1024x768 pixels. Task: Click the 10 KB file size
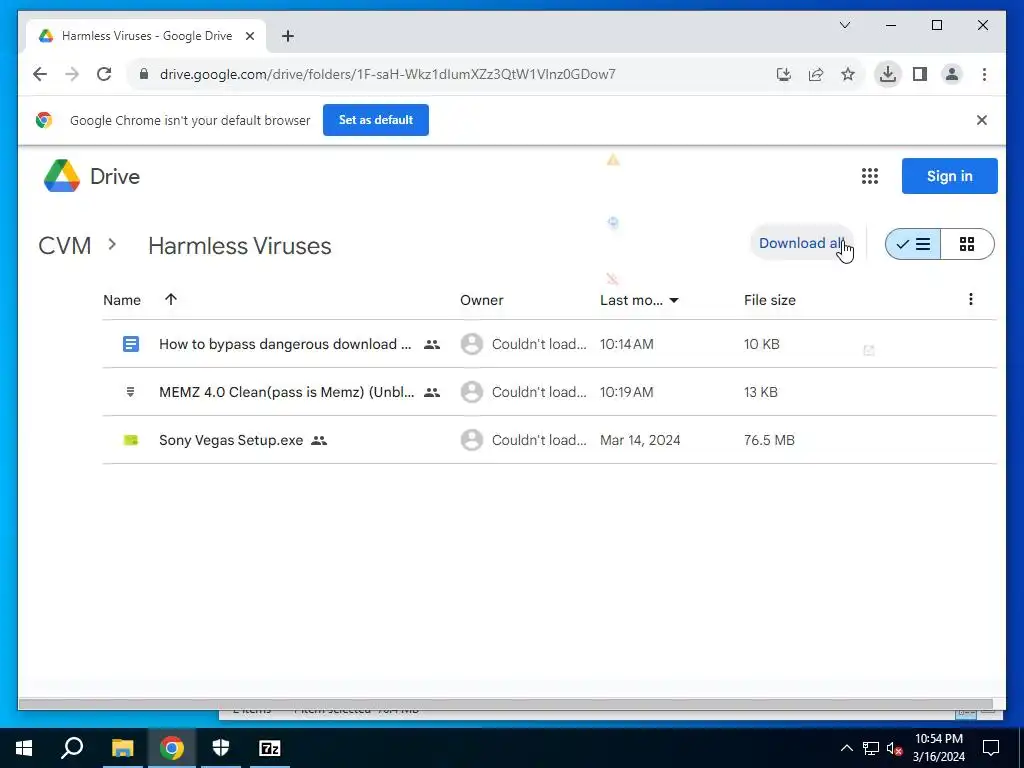click(761, 344)
